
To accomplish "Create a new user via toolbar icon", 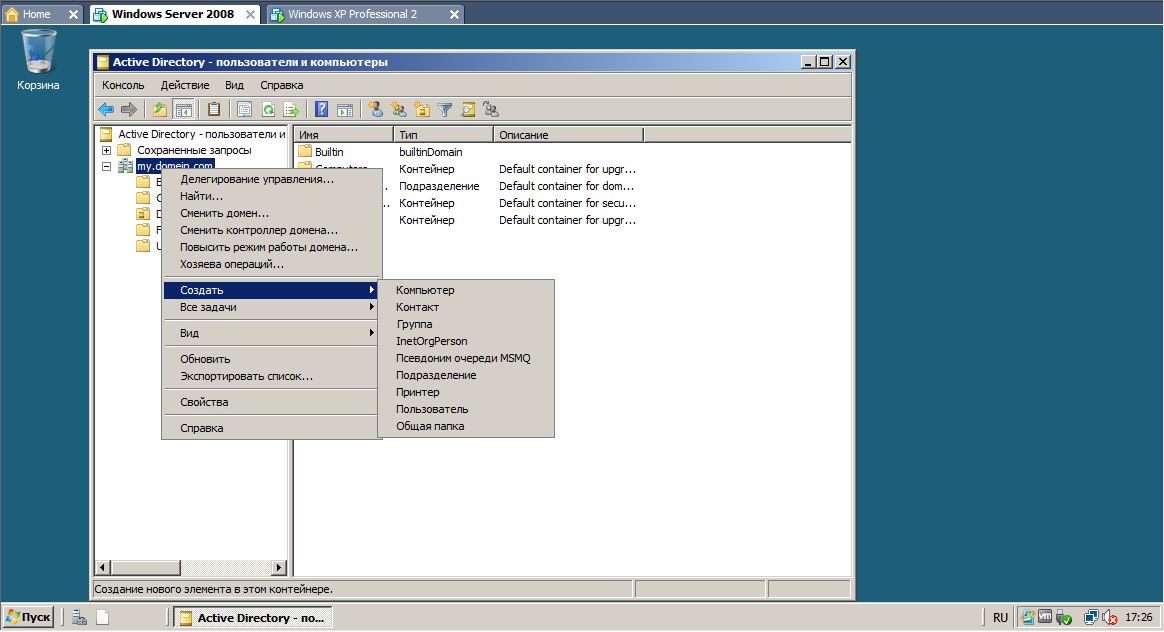I will [x=376, y=110].
